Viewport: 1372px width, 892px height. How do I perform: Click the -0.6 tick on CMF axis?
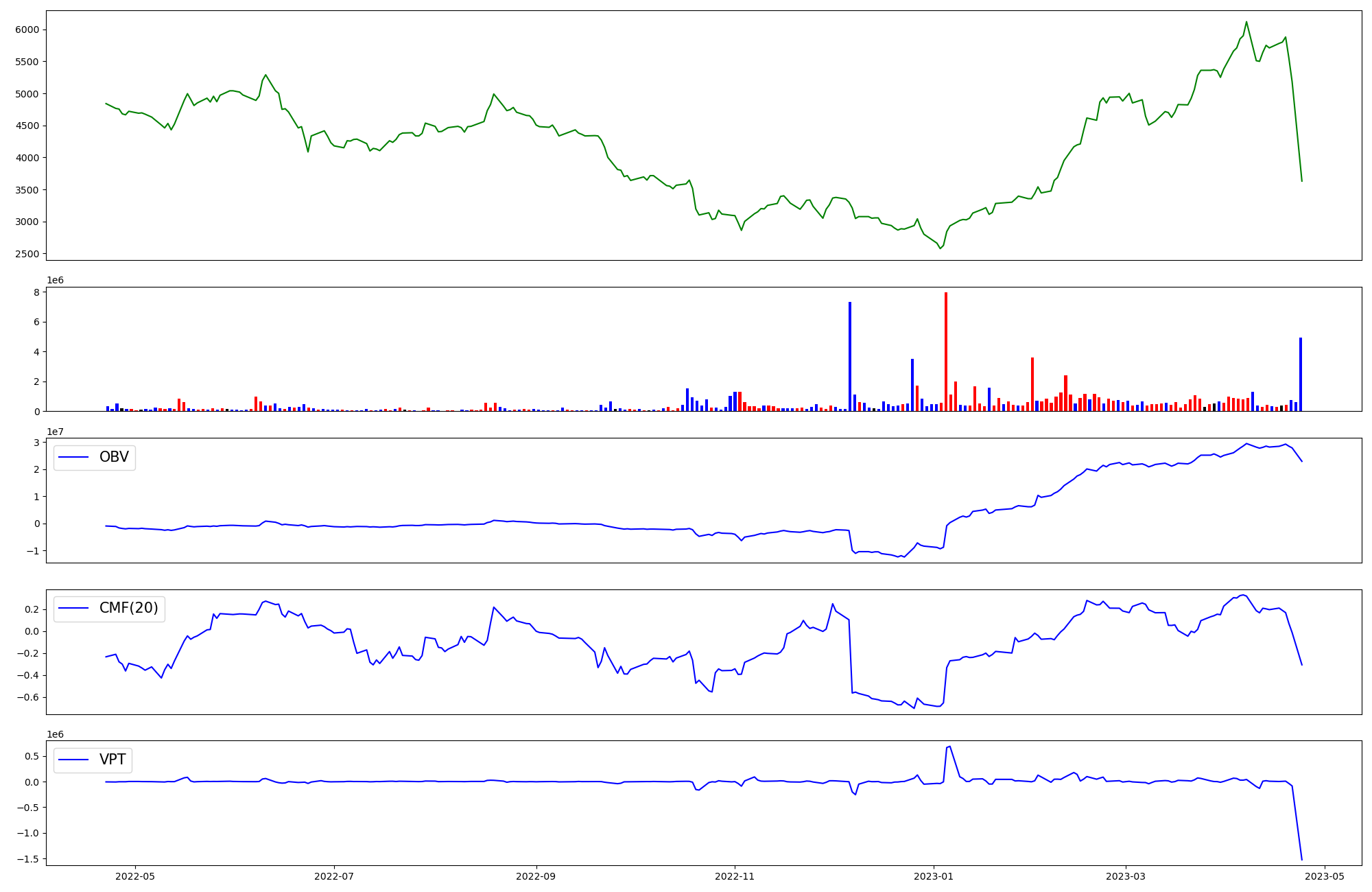[x=28, y=697]
